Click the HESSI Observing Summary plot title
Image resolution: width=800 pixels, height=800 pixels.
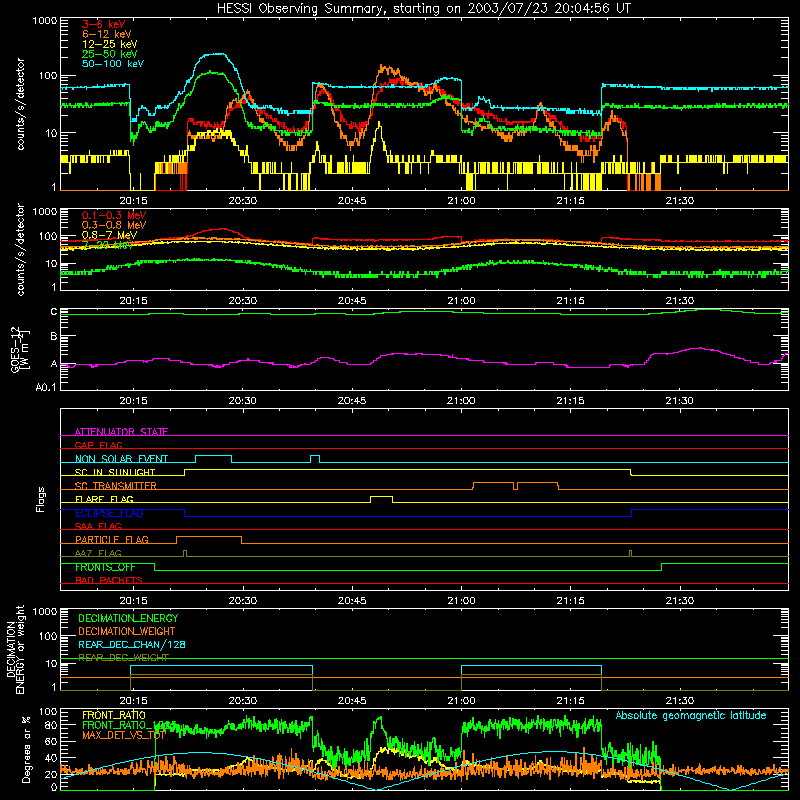click(x=423, y=9)
